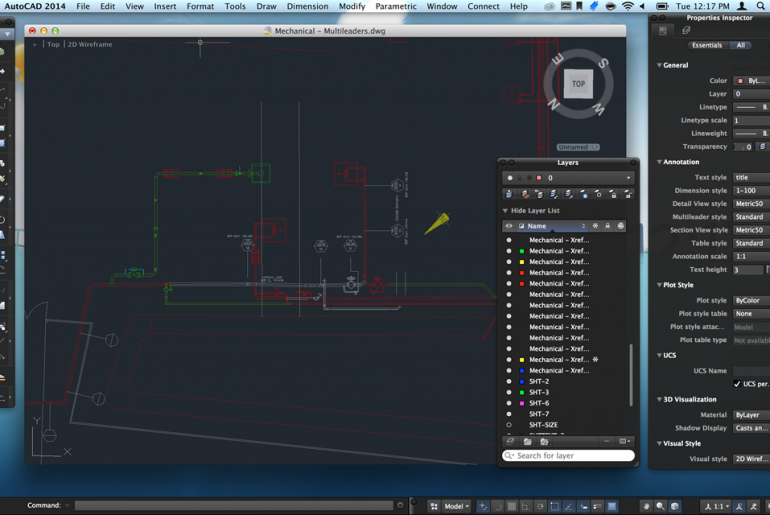Open the layer properties tab in Properties Inspector

click(686, 31)
